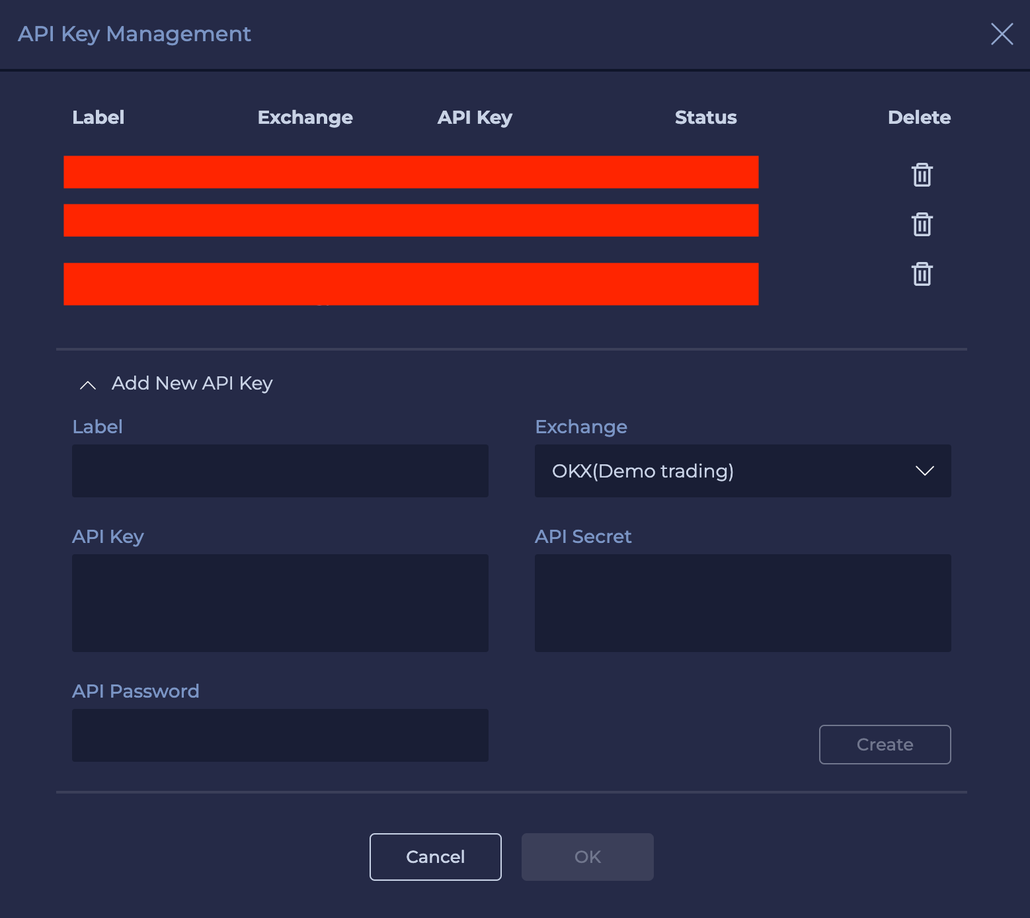Remove the third API key entry
Image resolution: width=1030 pixels, height=918 pixels.
pos(922,273)
